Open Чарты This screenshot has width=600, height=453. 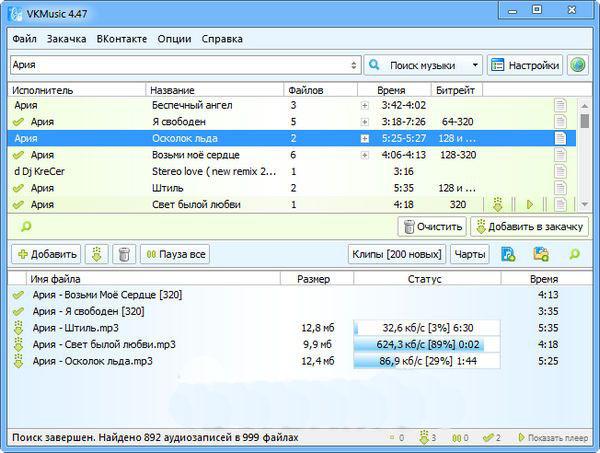pyautogui.click(x=470, y=254)
